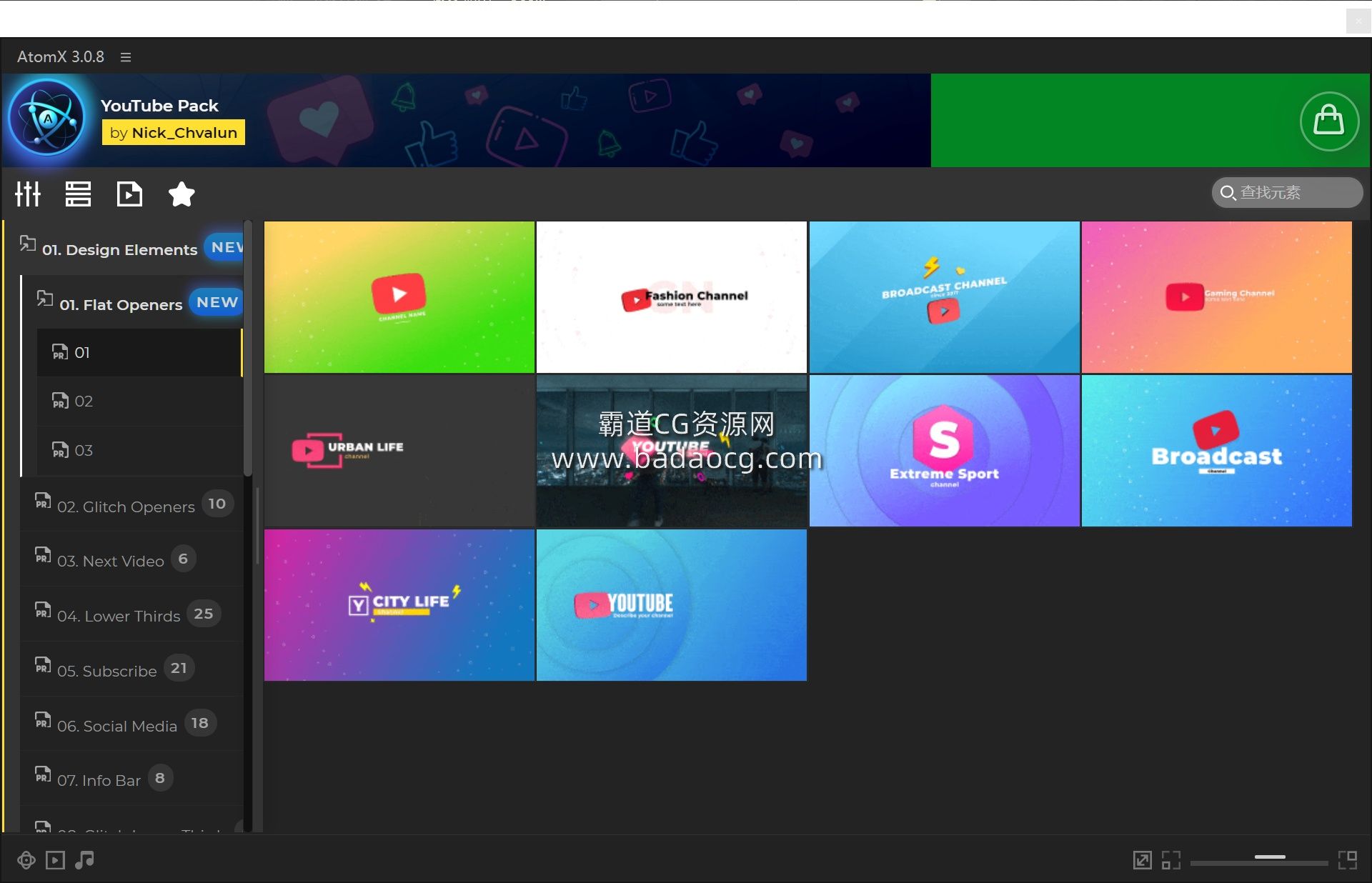1372x883 pixels.
Task: Click the folder icon beside 01. Design Elements
Action: click(28, 244)
